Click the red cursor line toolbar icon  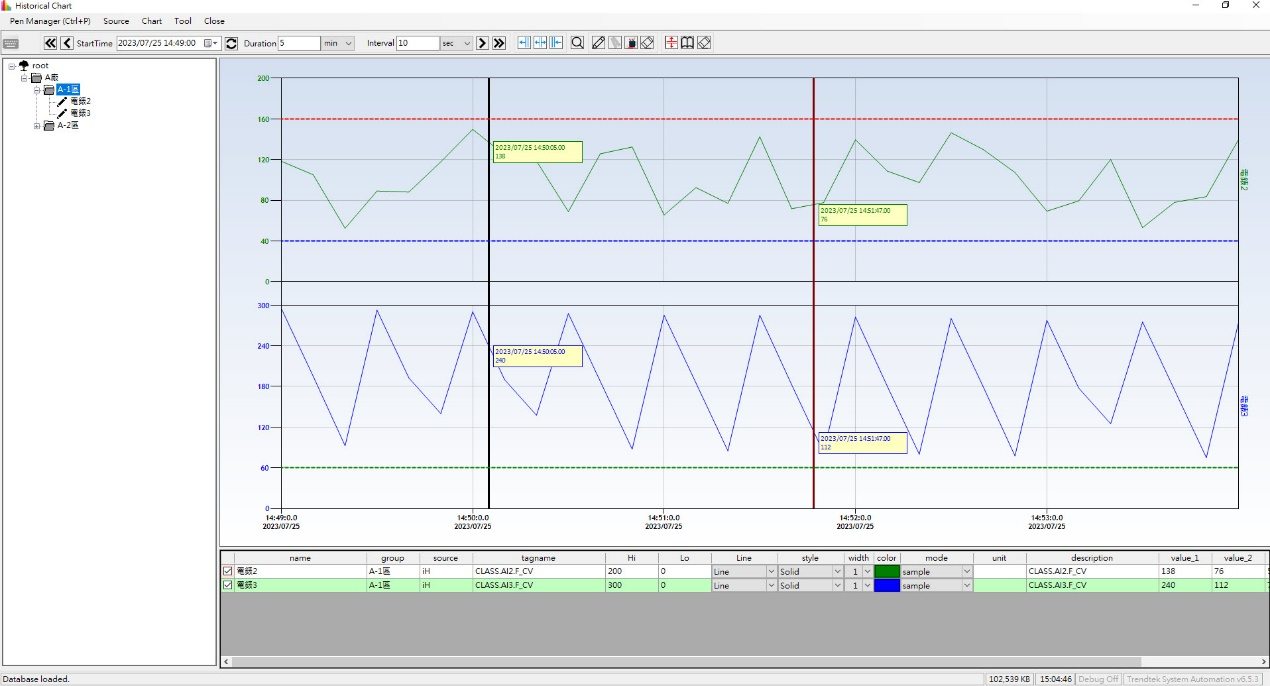pyautogui.click(x=671, y=43)
